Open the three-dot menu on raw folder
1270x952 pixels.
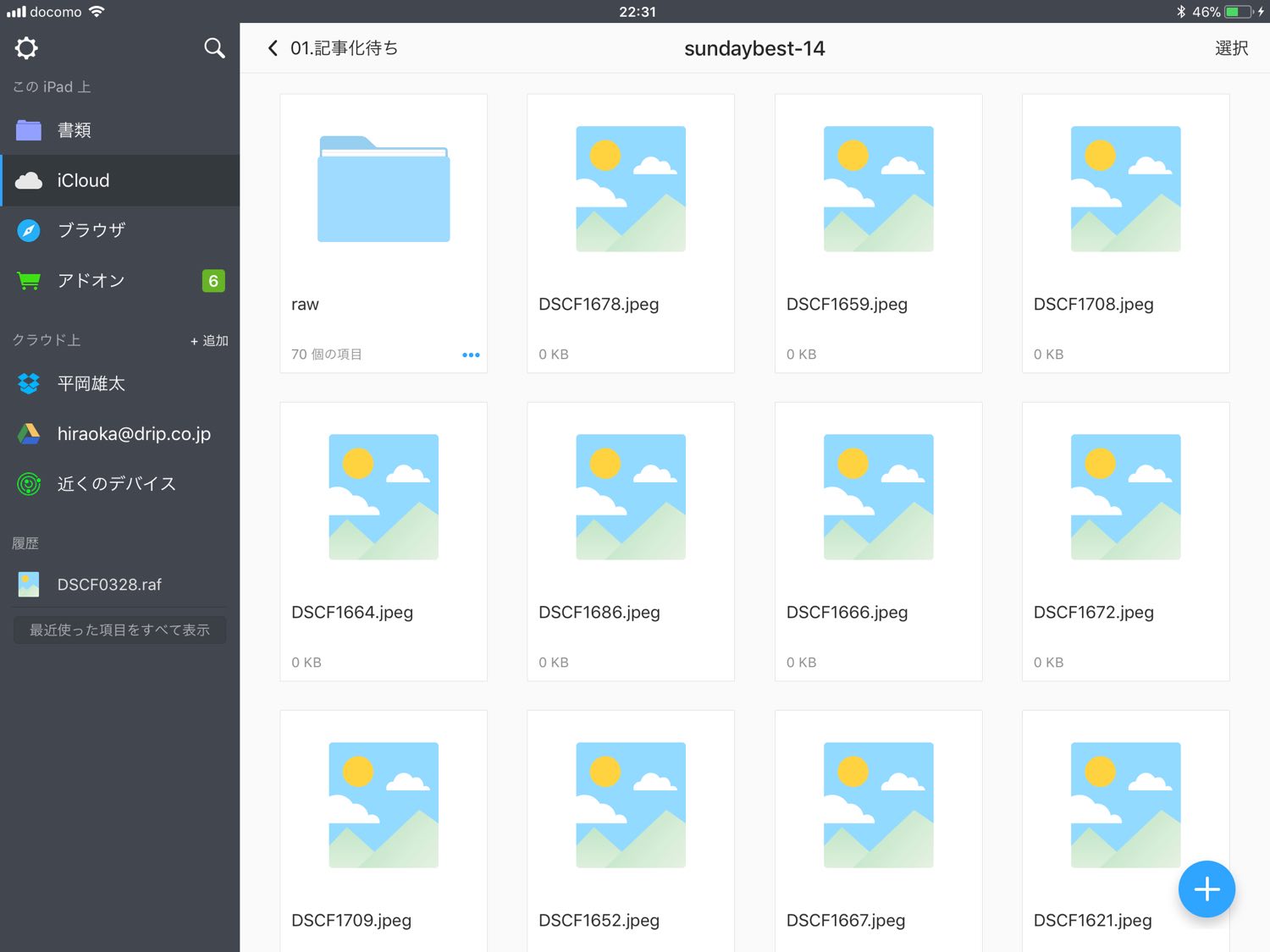tap(471, 355)
